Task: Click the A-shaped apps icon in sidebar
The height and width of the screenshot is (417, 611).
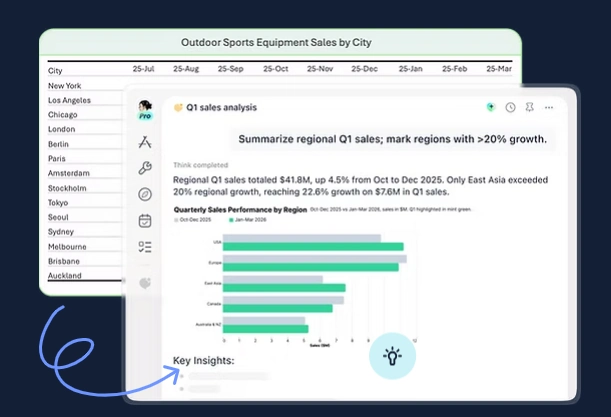Action: click(x=145, y=142)
